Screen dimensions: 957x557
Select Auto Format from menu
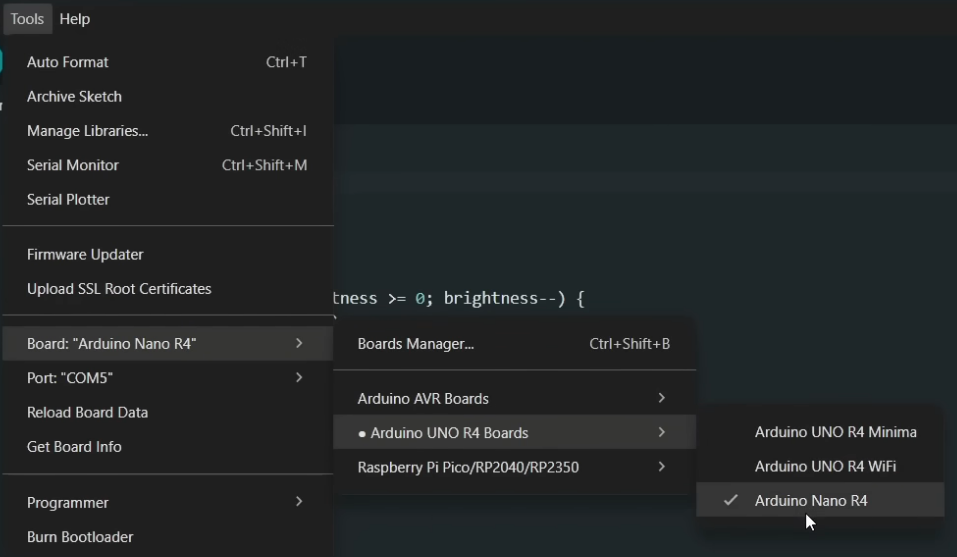pos(68,62)
